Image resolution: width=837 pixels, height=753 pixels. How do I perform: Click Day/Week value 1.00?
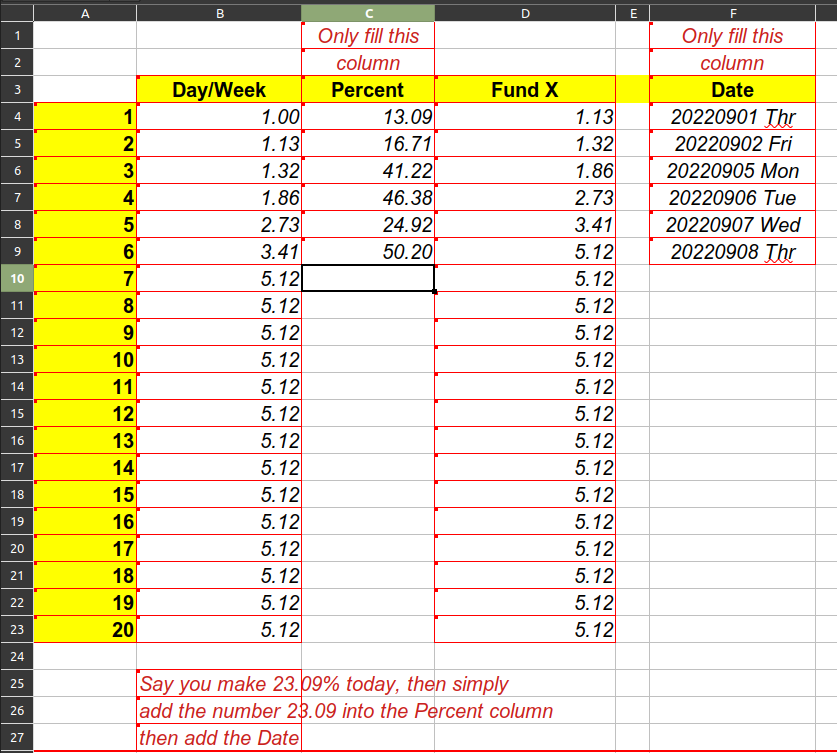click(x=219, y=116)
